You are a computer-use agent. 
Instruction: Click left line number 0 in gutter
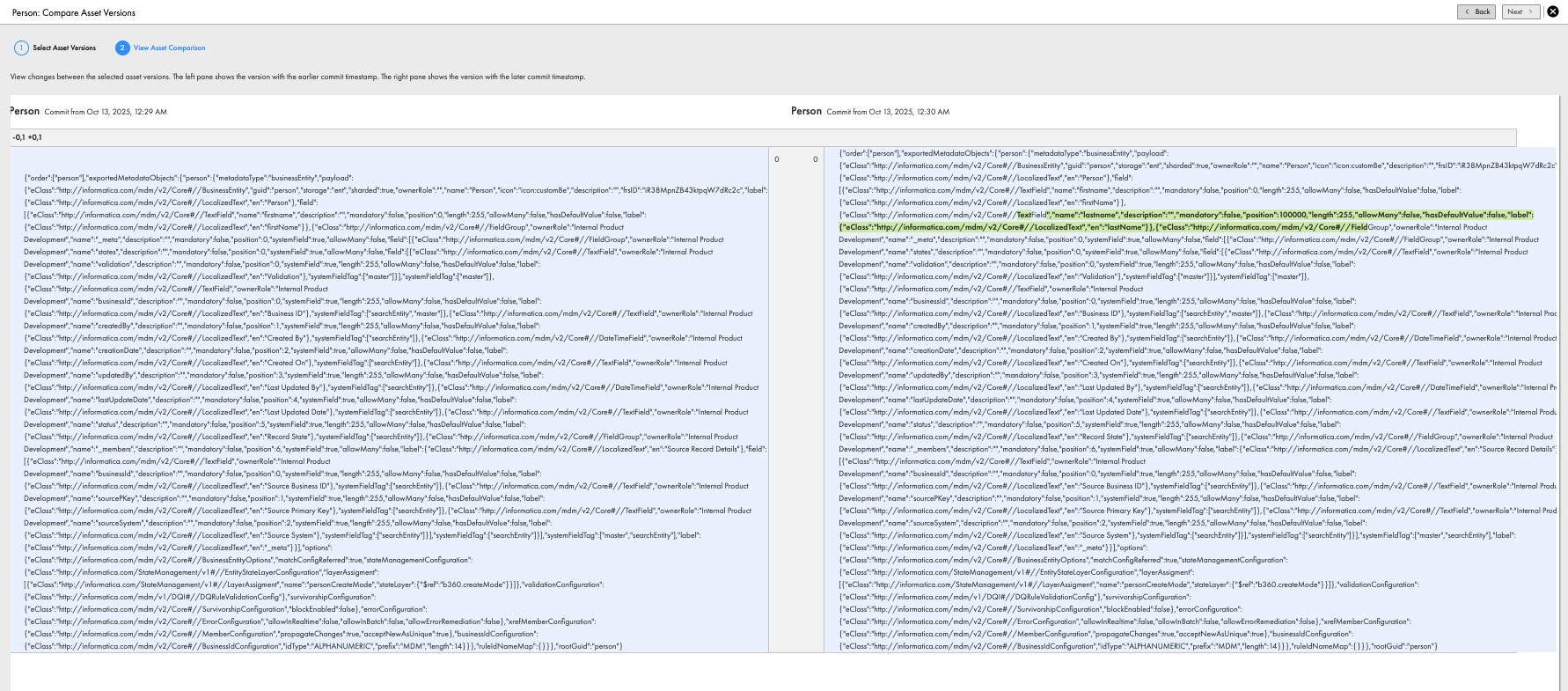pyautogui.click(x=776, y=159)
